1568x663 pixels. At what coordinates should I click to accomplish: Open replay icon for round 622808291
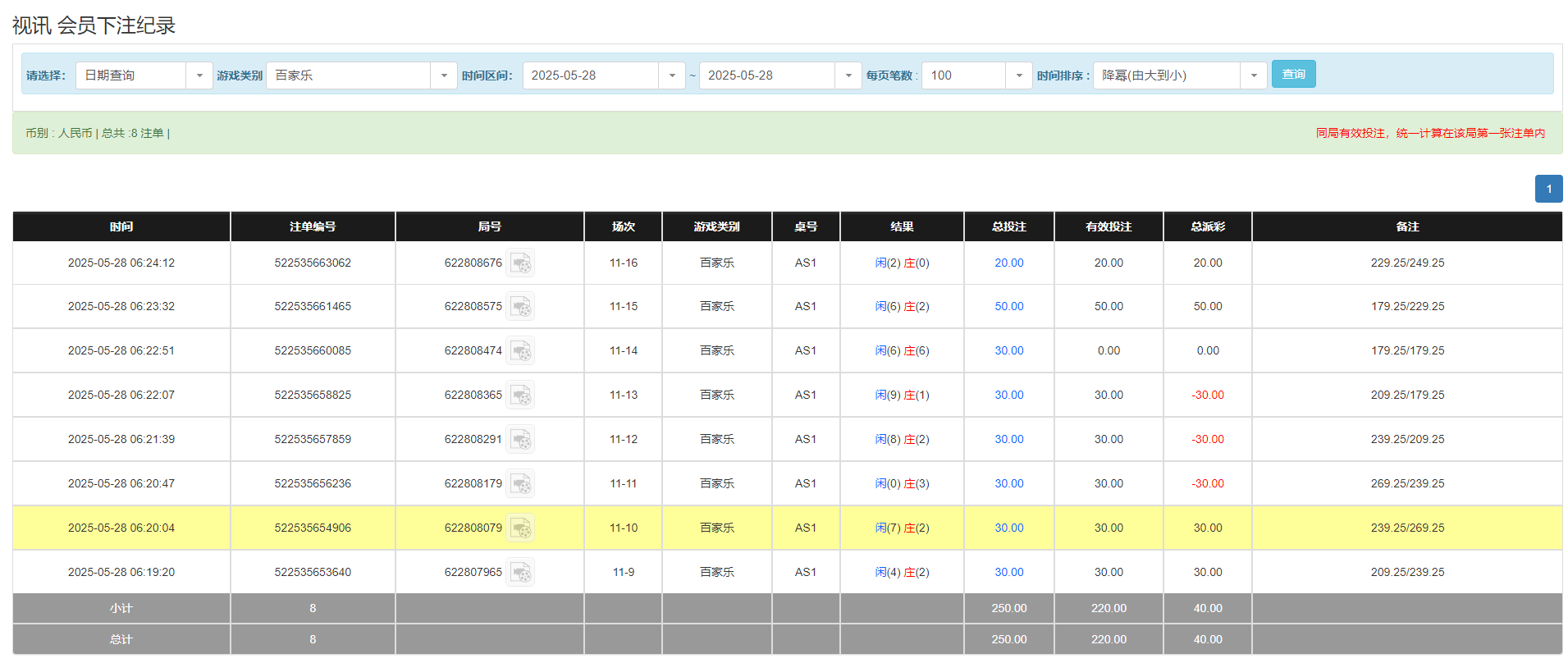tap(520, 440)
